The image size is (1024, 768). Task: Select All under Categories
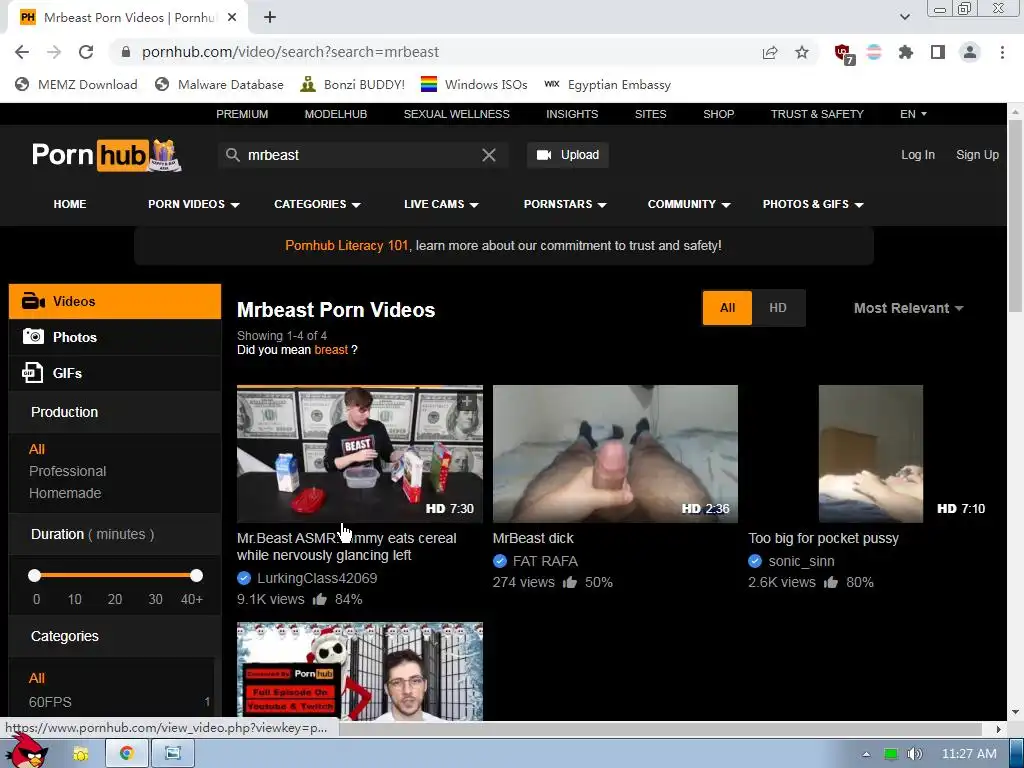pos(37,679)
